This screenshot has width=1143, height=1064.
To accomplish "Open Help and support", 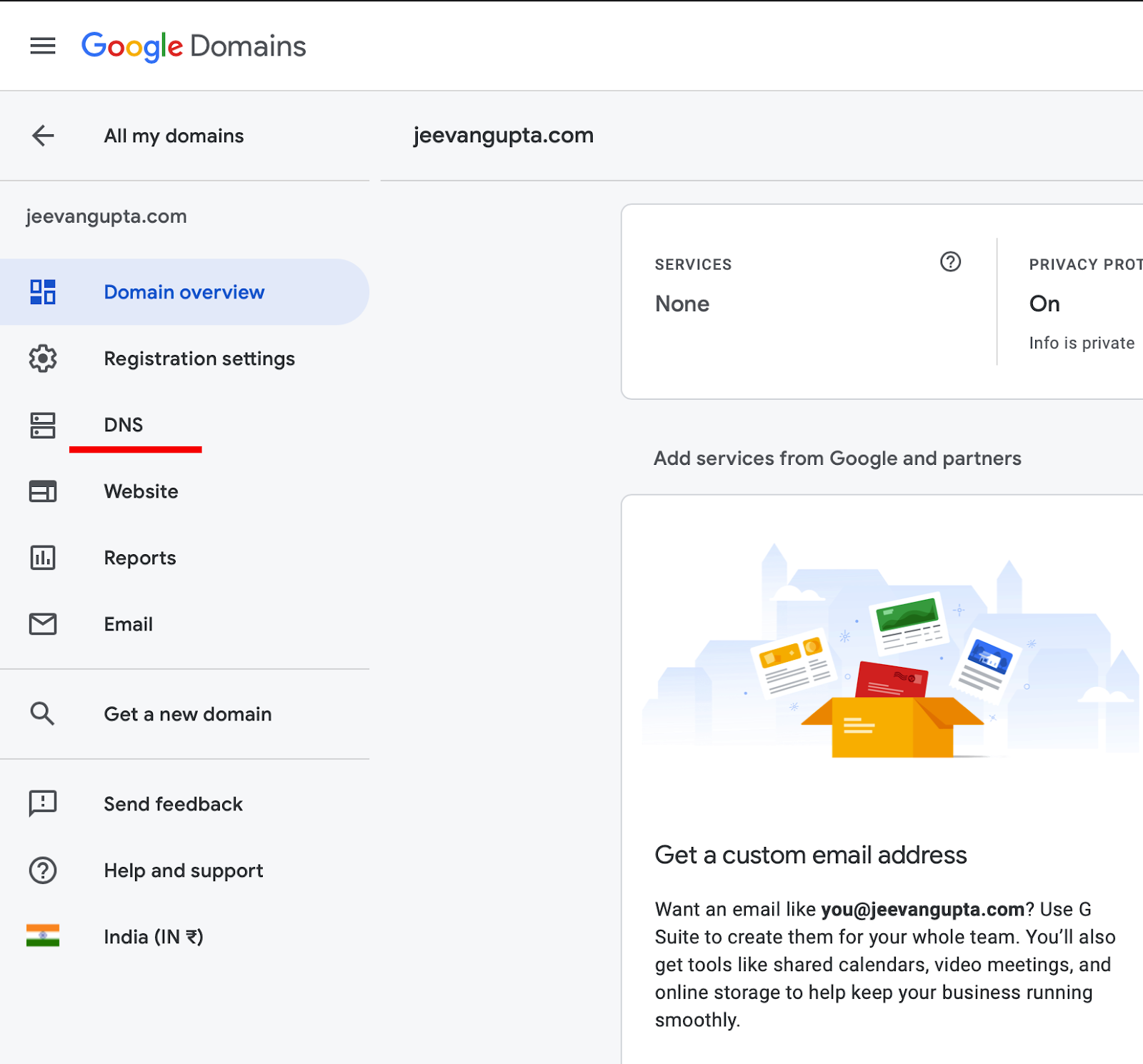I will point(183,870).
